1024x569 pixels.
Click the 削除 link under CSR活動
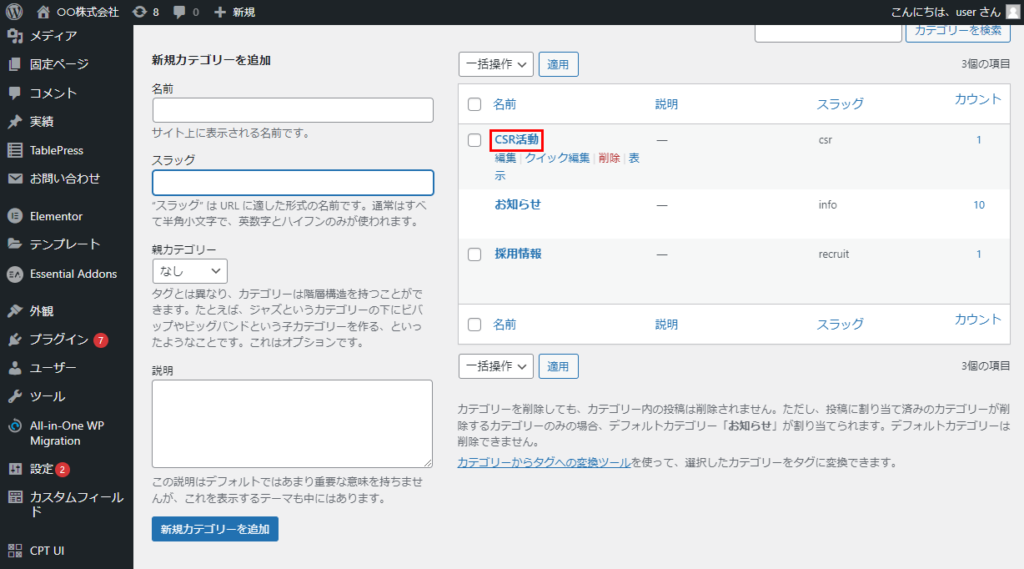pos(609,158)
